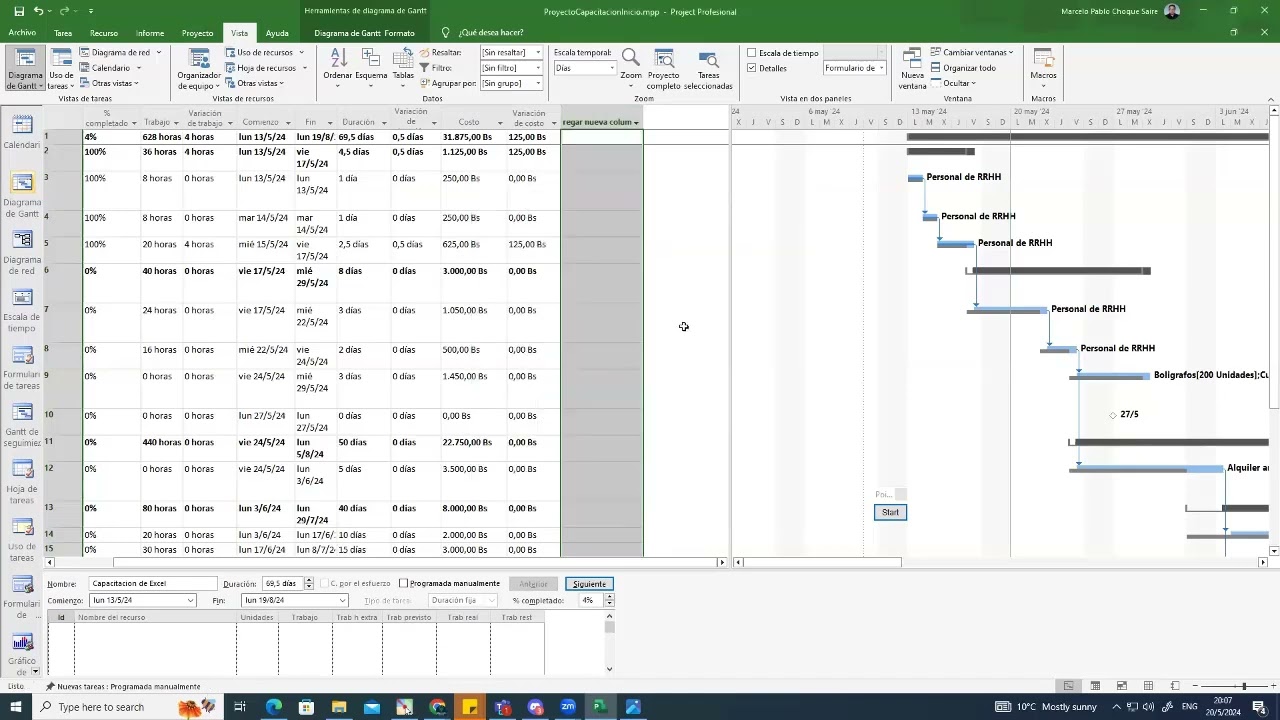
Task: Expand the Sin grupo group dropdown
Action: tap(537, 83)
